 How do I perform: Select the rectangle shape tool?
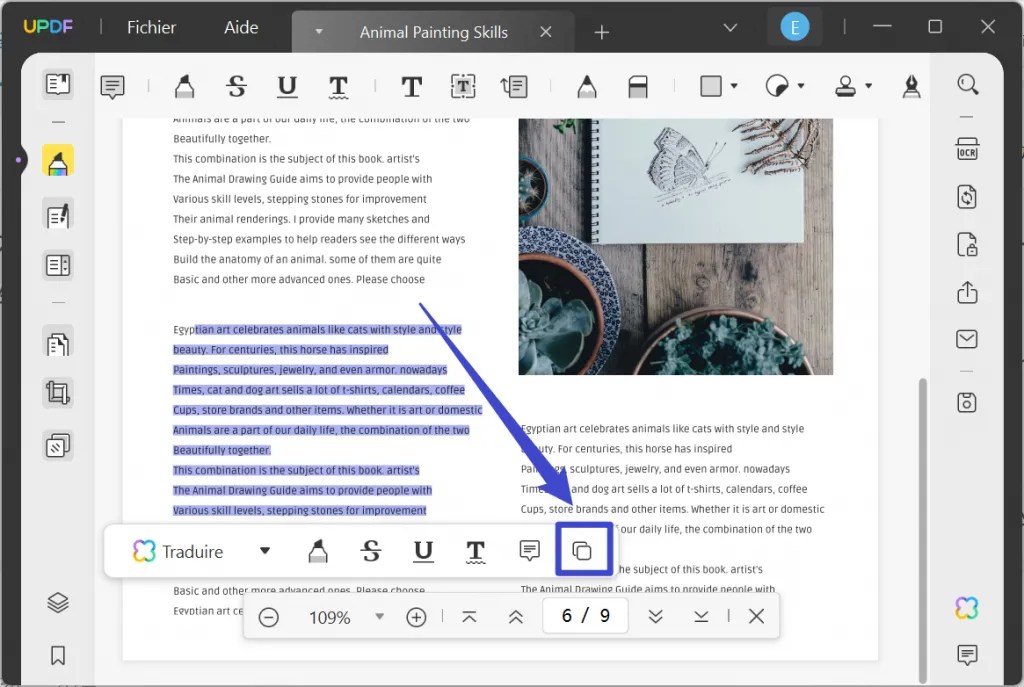pyautogui.click(x=711, y=86)
